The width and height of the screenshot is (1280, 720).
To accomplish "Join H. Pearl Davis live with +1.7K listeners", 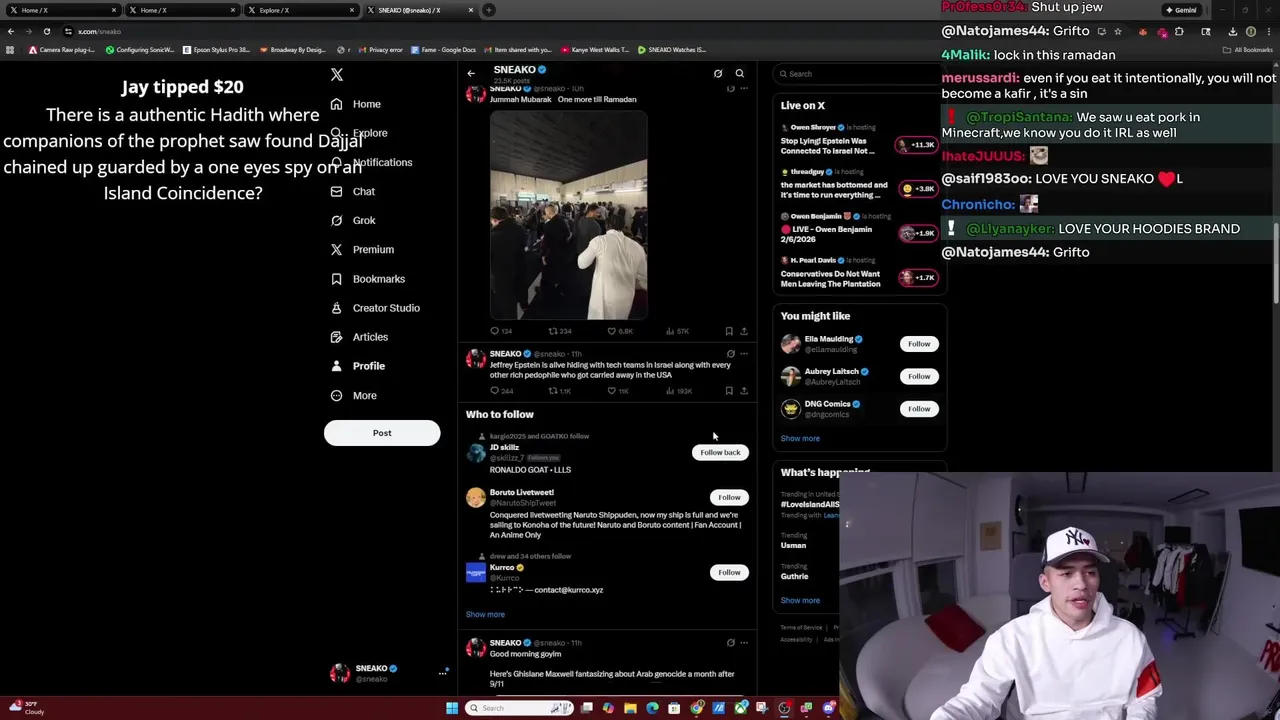I will click(x=918, y=277).
